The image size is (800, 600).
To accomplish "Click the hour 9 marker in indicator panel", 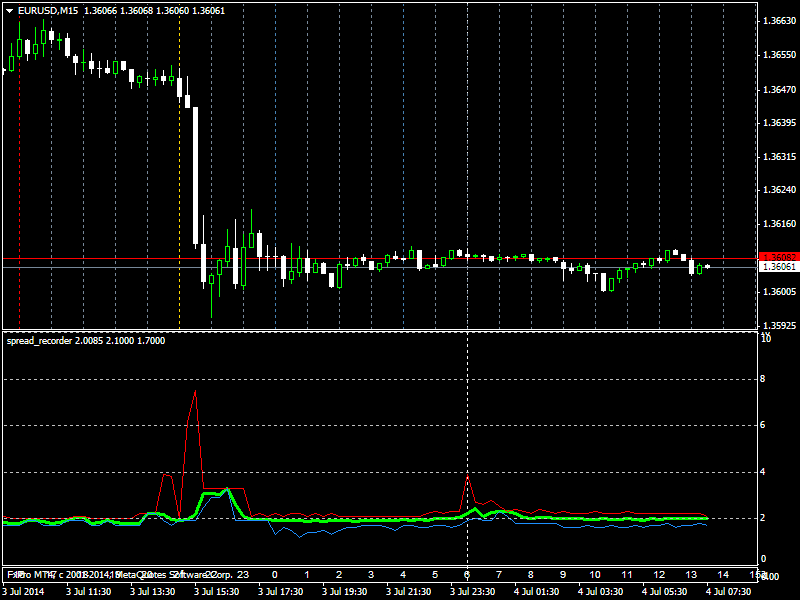I will coord(563,575).
